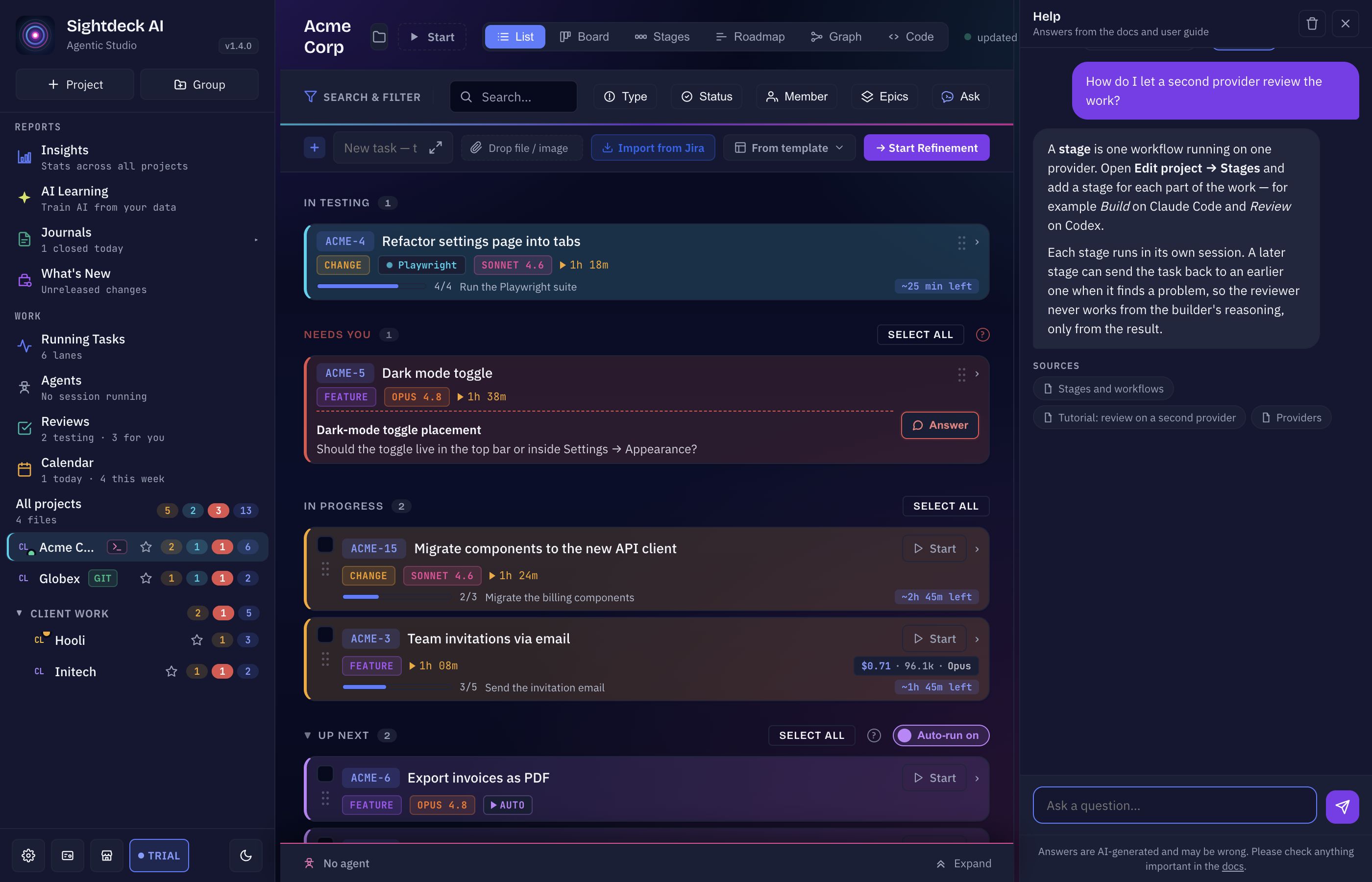Switch to the Board view tab

click(584, 37)
